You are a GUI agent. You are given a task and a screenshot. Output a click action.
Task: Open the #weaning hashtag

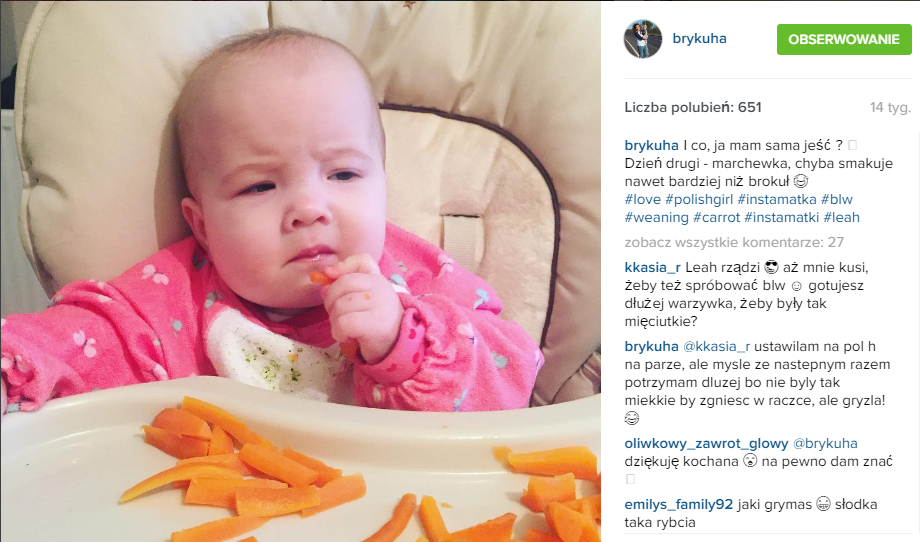[657, 218]
